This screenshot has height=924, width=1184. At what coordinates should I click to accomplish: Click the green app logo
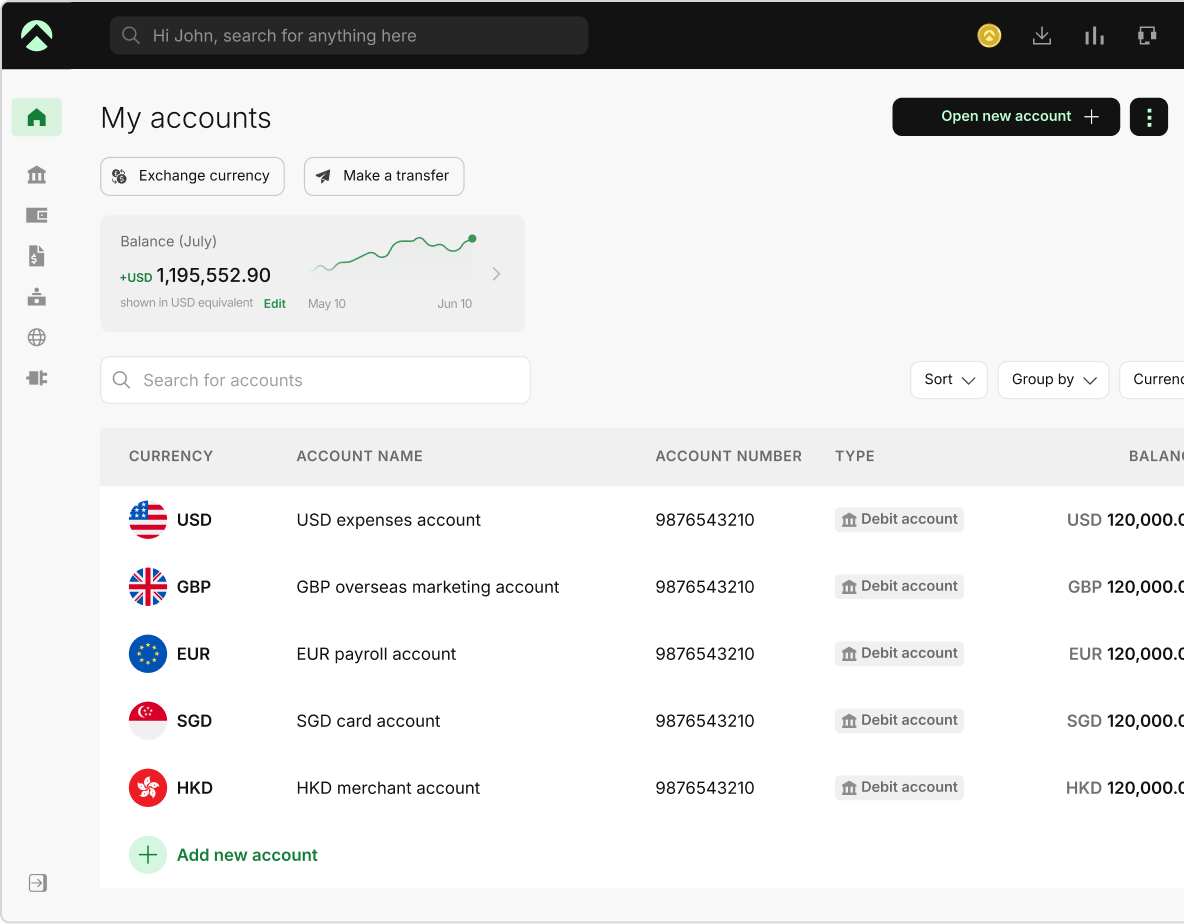pyautogui.click(x=36, y=35)
